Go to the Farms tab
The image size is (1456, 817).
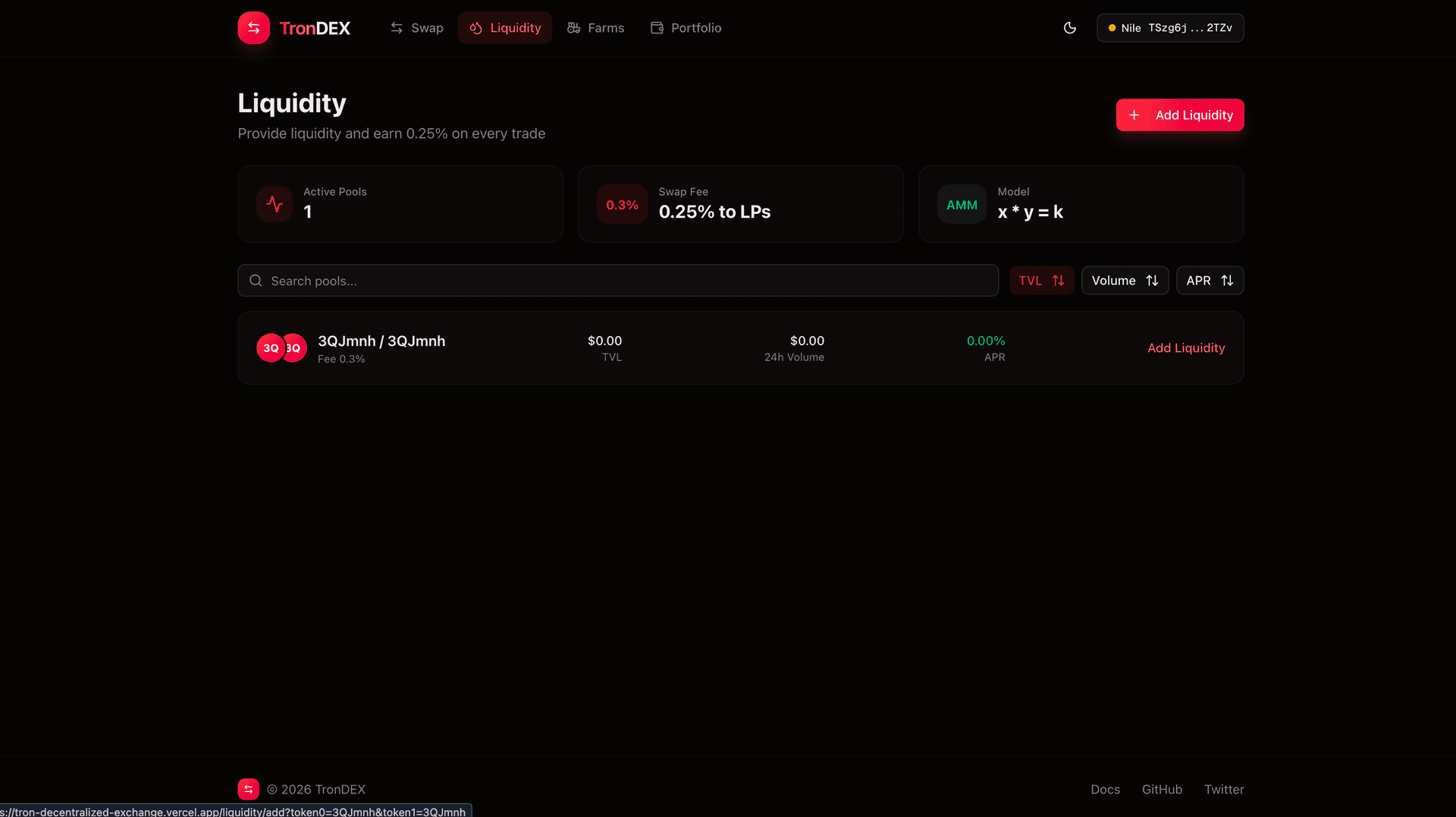point(595,28)
